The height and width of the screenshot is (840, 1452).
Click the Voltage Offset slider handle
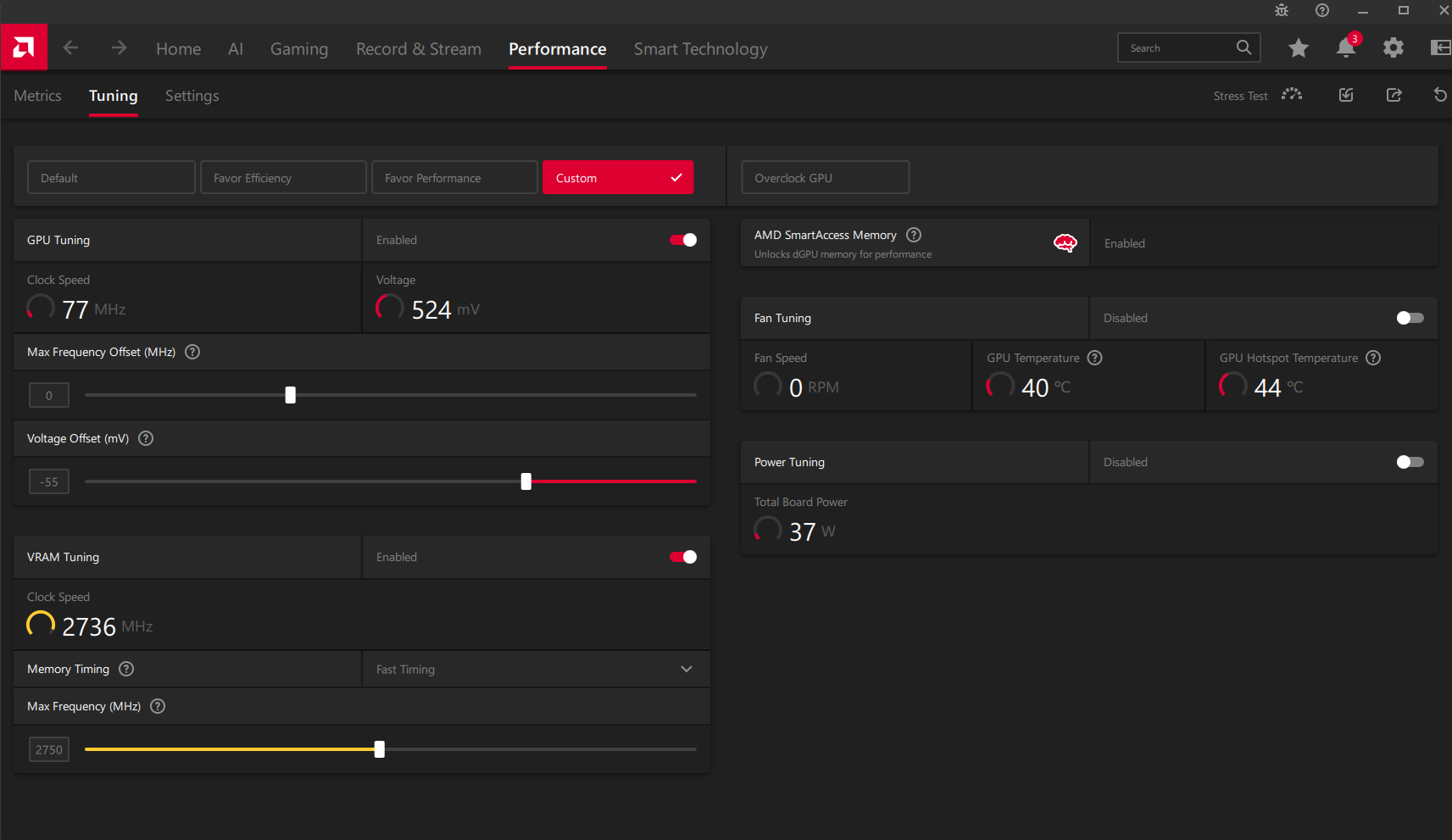click(x=526, y=481)
